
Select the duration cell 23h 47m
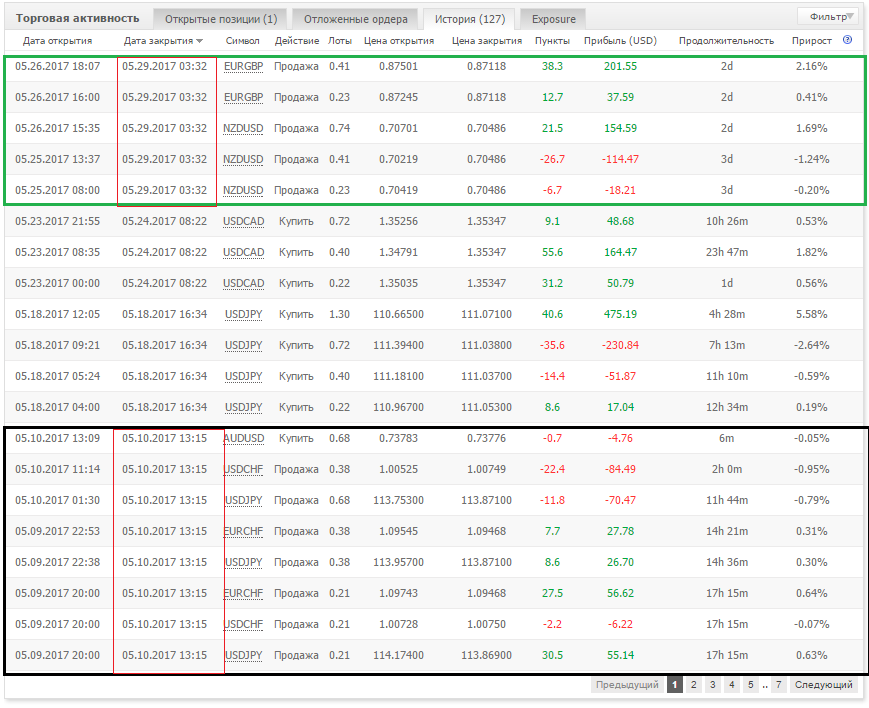tap(727, 253)
